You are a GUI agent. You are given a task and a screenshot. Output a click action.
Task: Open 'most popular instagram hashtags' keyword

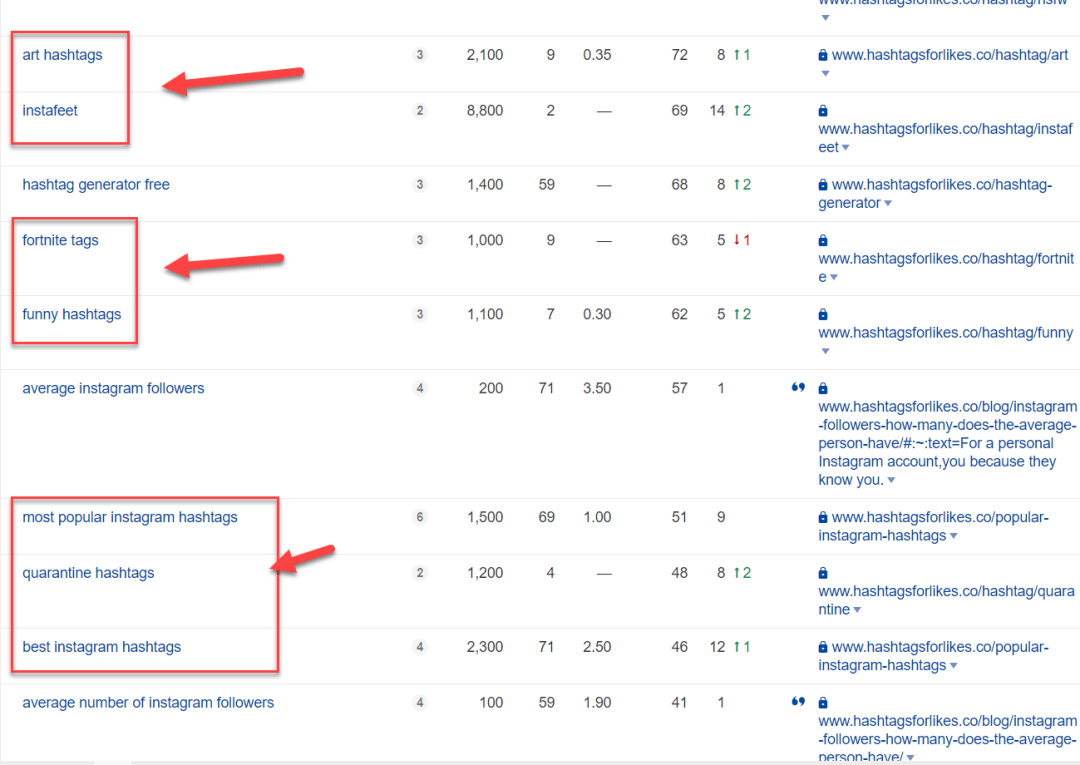129,517
